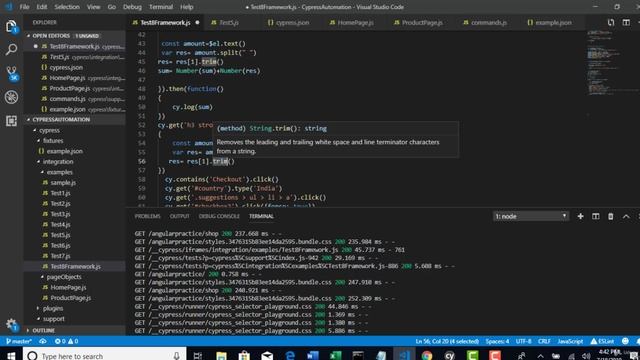
Task: Switch to the HomePage.js editor tab
Action: [355, 22]
